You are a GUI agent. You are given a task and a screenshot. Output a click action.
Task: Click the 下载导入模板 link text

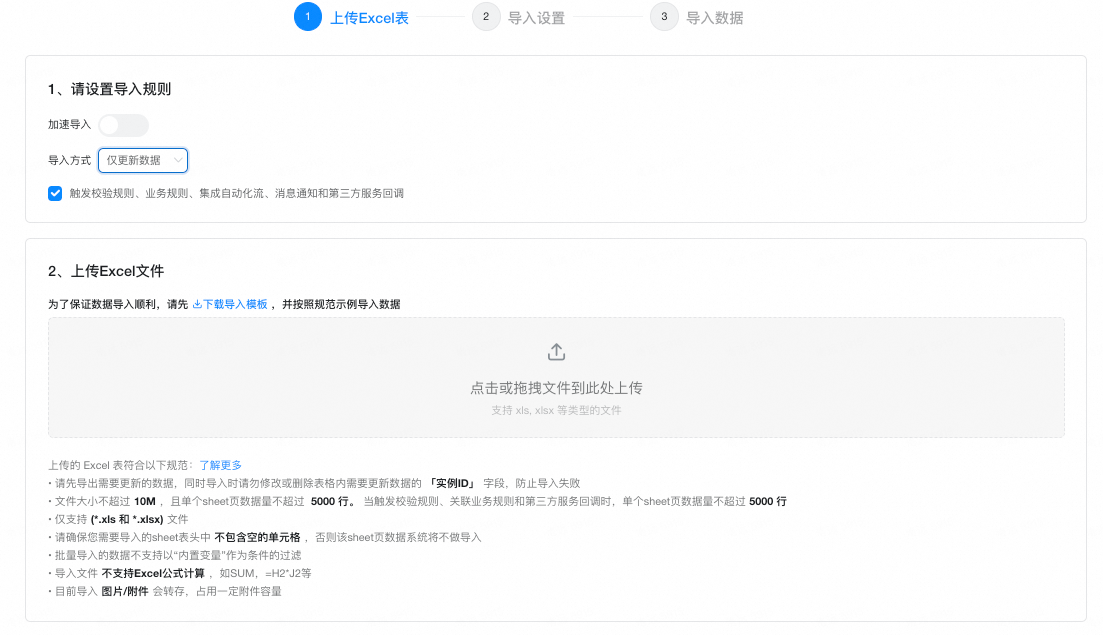click(235, 304)
